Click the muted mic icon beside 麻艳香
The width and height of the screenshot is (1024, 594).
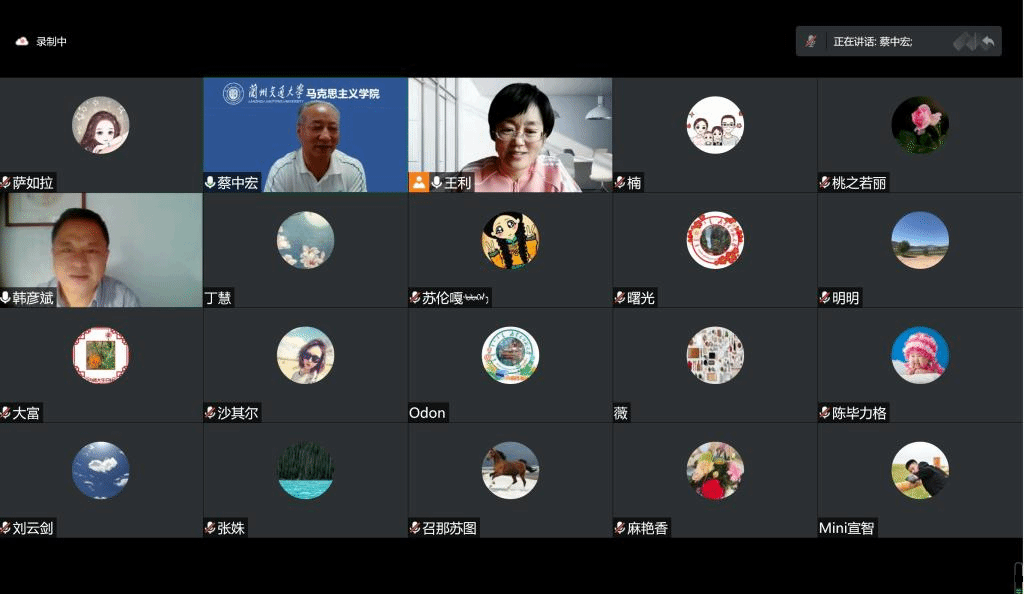[620, 528]
